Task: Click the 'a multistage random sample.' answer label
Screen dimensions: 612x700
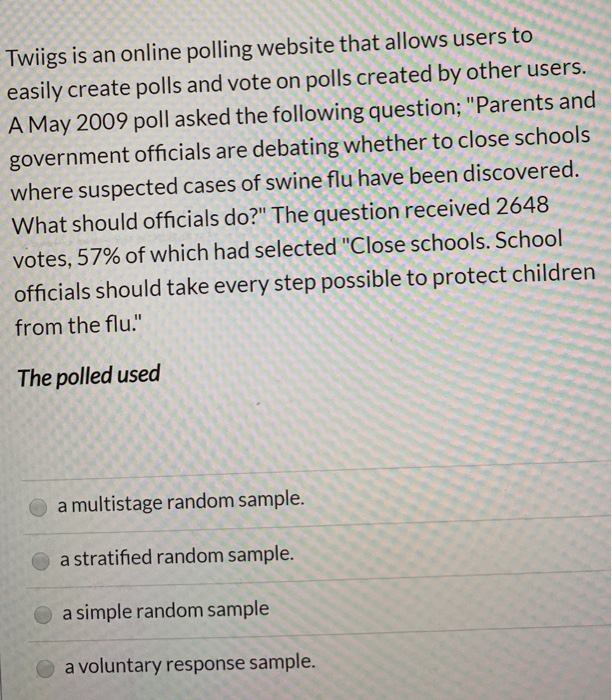Action: click(x=181, y=501)
